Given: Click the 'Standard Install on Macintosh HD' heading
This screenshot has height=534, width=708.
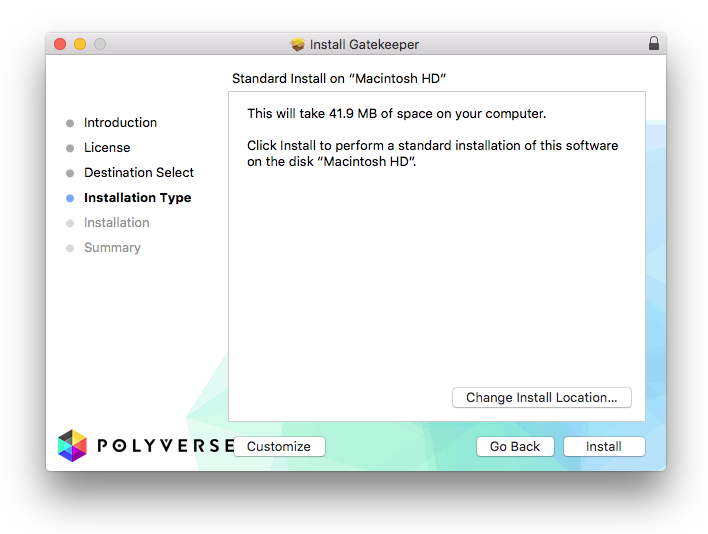Looking at the screenshot, I should click(x=339, y=79).
